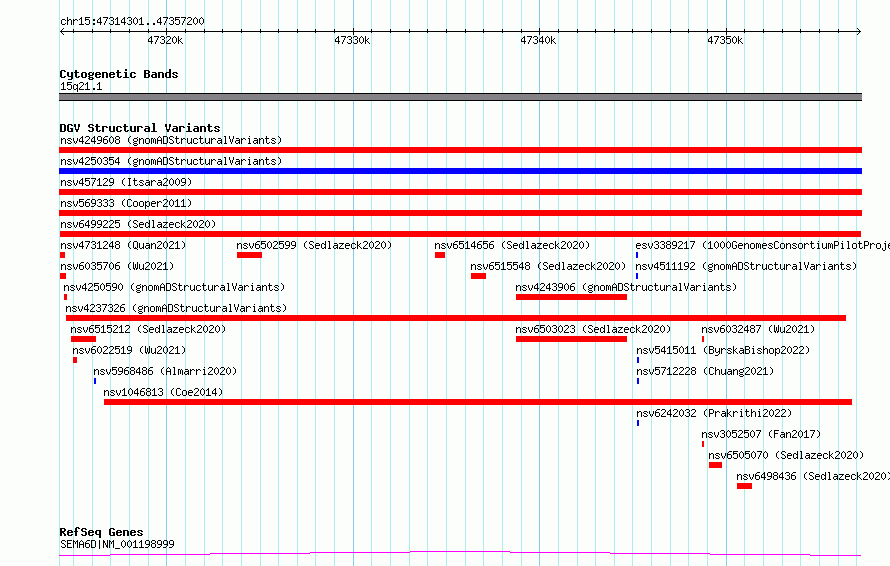This screenshot has width=890, height=566.
Task: Click the red bar under nsv6514656
Action: 440,255
